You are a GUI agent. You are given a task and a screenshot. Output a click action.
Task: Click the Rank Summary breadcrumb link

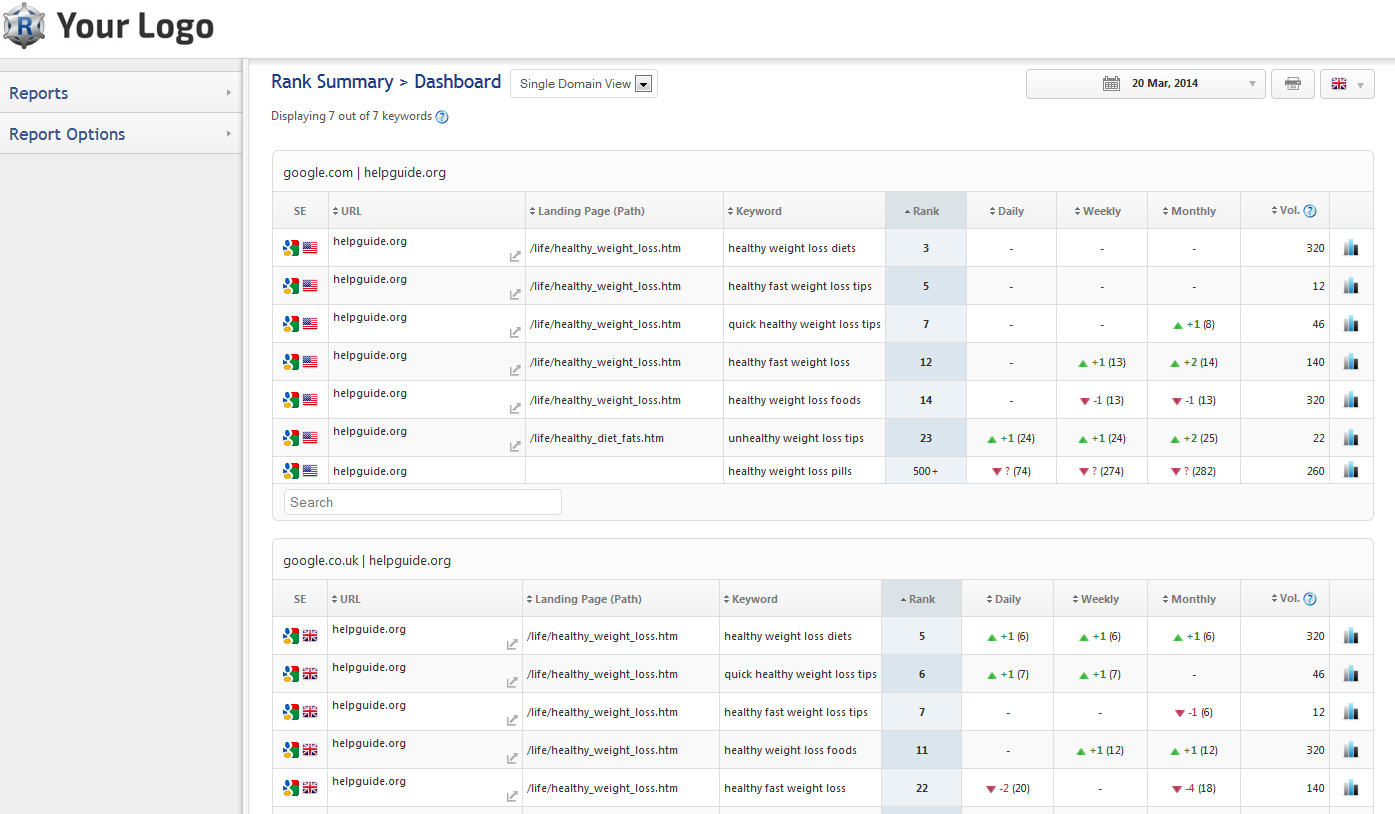(x=332, y=82)
